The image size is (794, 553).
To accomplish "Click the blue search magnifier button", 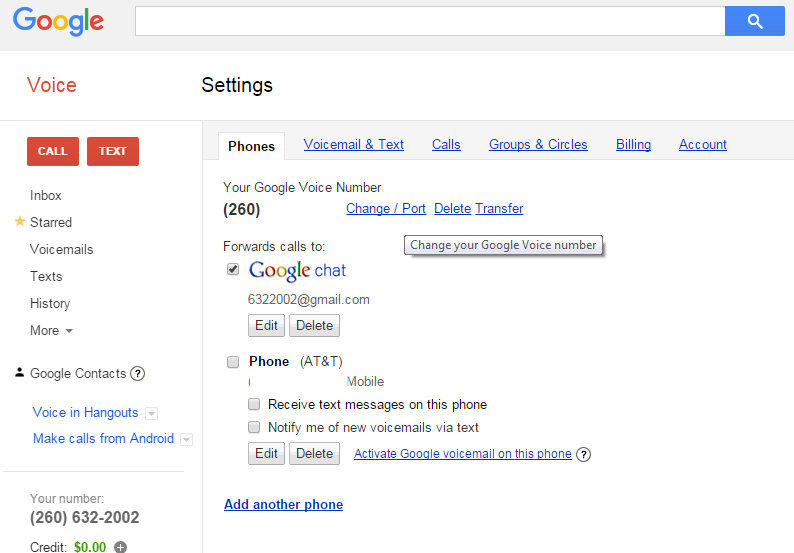I will tap(754, 21).
